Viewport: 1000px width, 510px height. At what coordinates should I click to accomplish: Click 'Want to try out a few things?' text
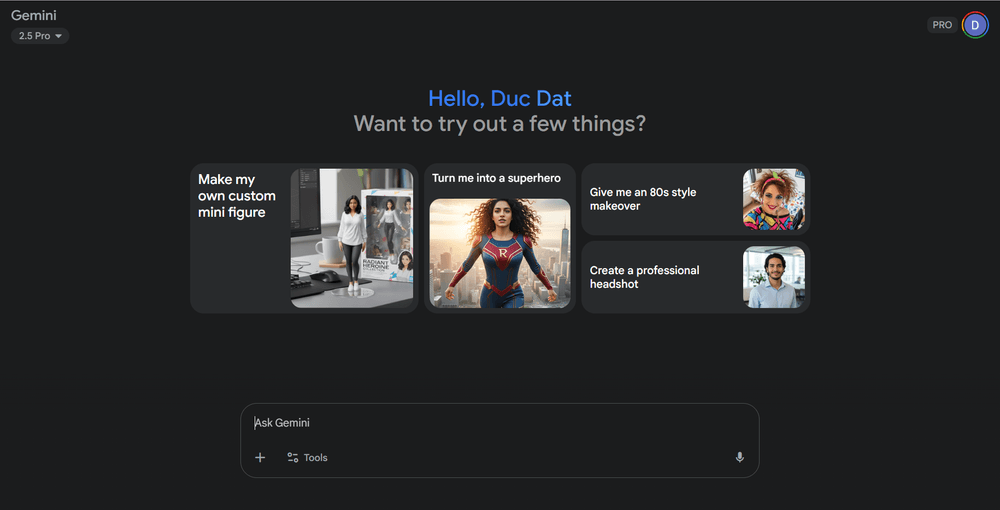[x=499, y=123]
